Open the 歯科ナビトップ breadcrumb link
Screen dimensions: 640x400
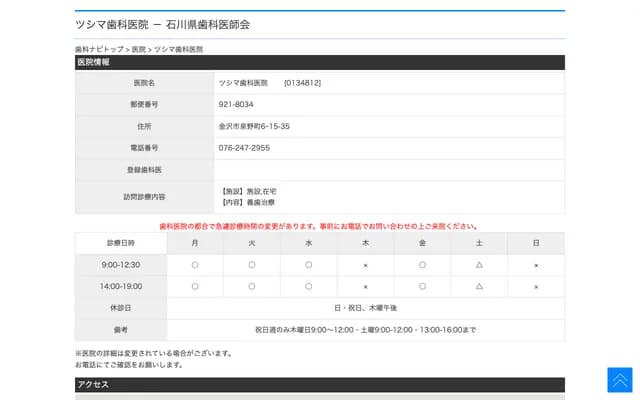(99, 49)
